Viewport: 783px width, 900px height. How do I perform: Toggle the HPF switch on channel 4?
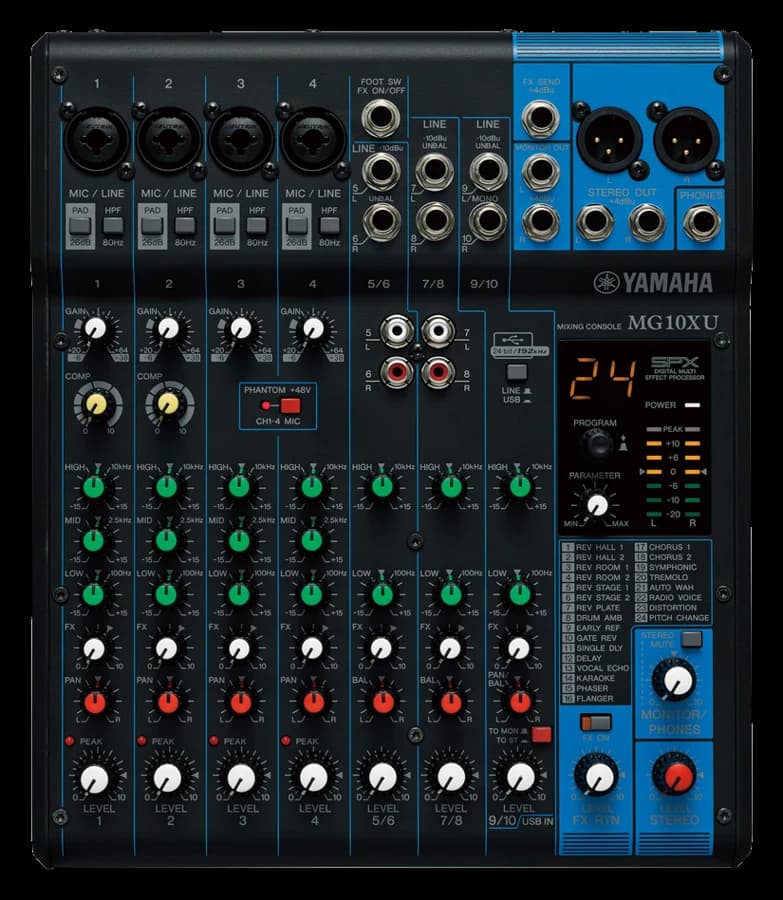329,226
